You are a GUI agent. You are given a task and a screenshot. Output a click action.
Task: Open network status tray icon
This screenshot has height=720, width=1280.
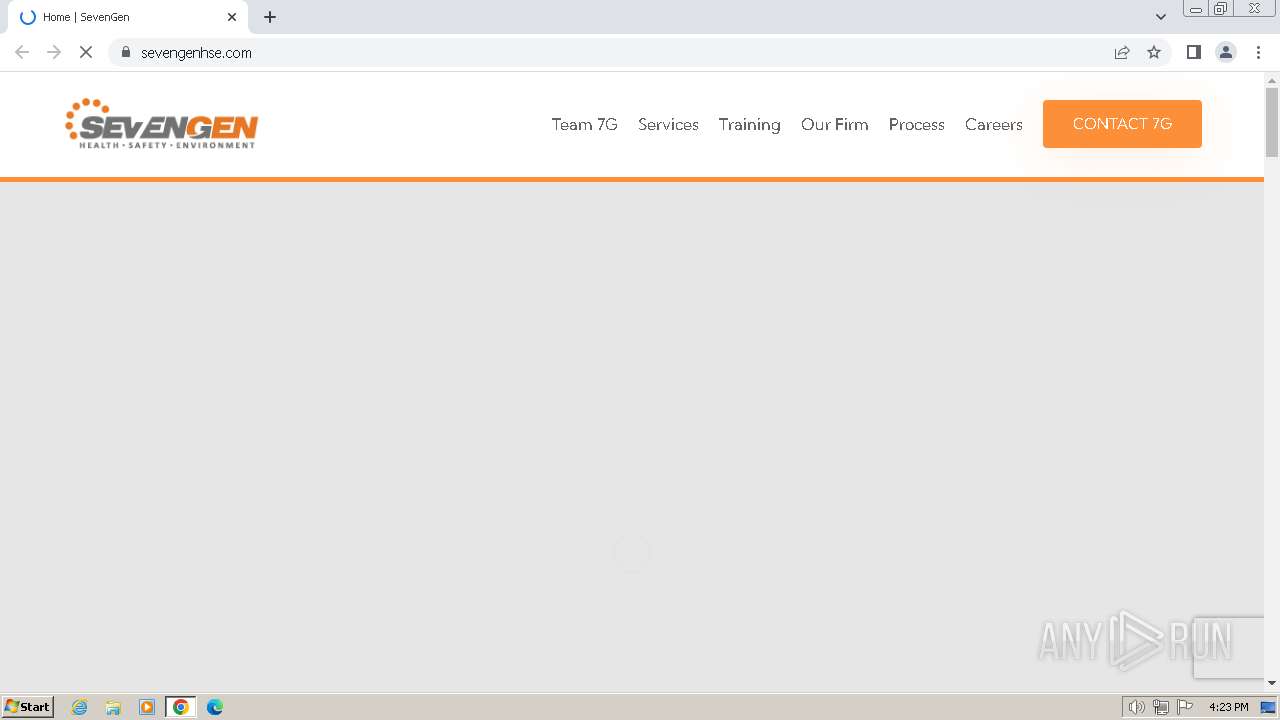point(1160,707)
